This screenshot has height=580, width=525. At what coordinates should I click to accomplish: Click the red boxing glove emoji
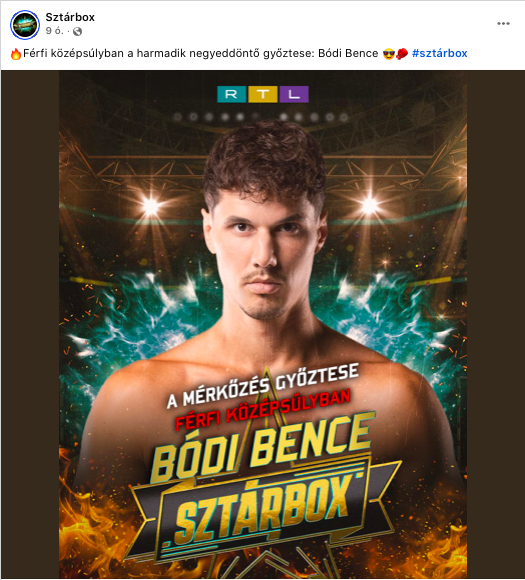click(402, 54)
